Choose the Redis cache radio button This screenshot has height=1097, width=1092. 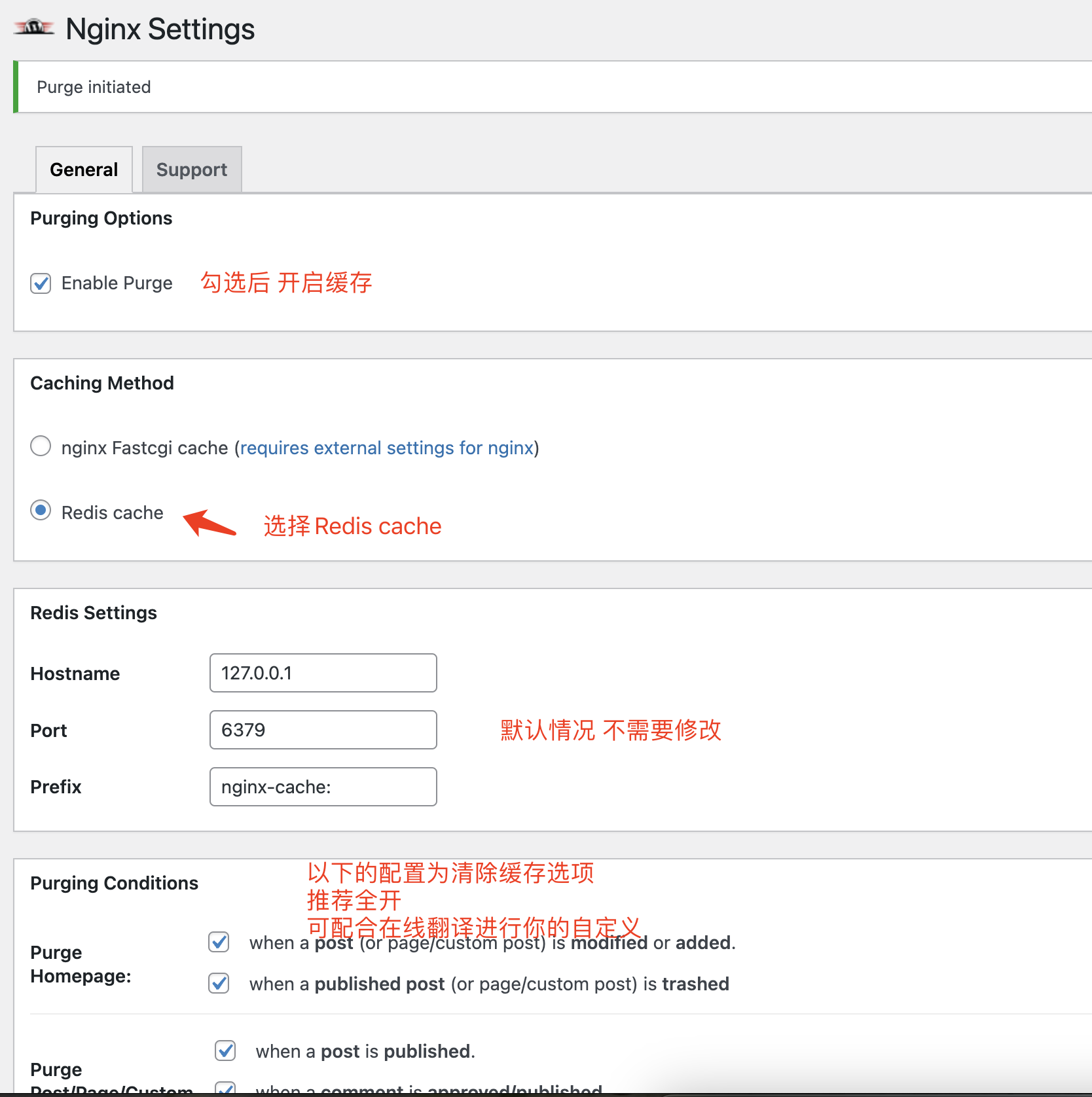click(x=41, y=511)
